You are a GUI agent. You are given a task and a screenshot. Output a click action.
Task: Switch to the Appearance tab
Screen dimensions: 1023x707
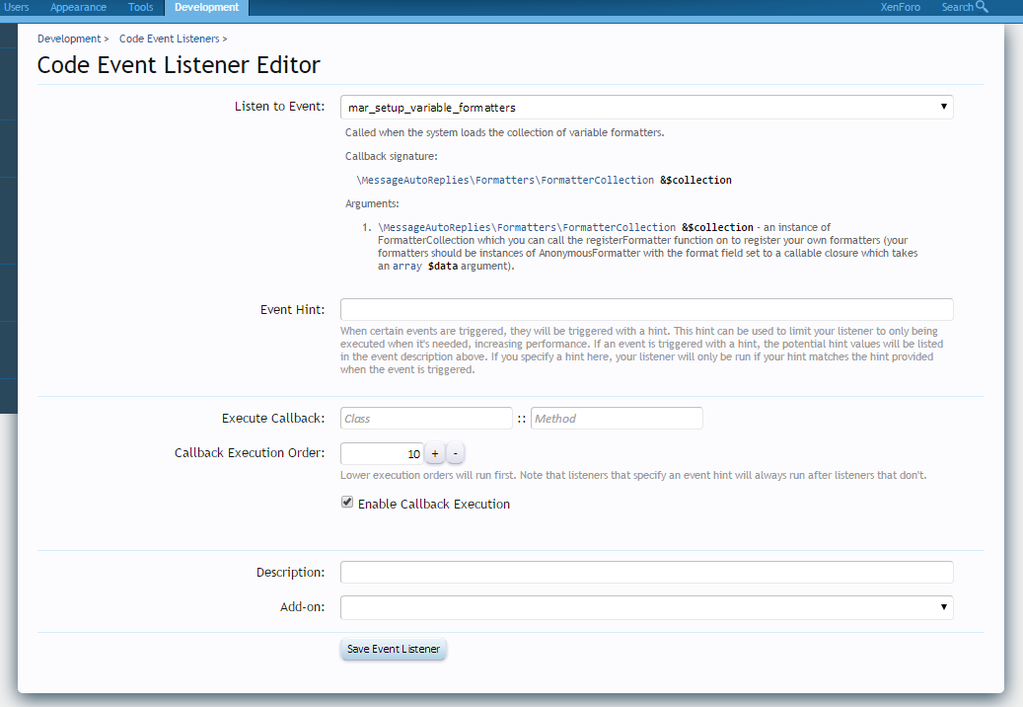point(78,7)
